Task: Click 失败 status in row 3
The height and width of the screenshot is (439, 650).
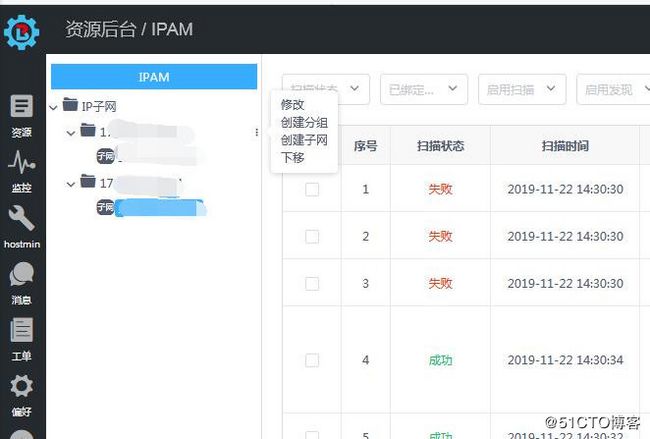Action: pos(441,284)
